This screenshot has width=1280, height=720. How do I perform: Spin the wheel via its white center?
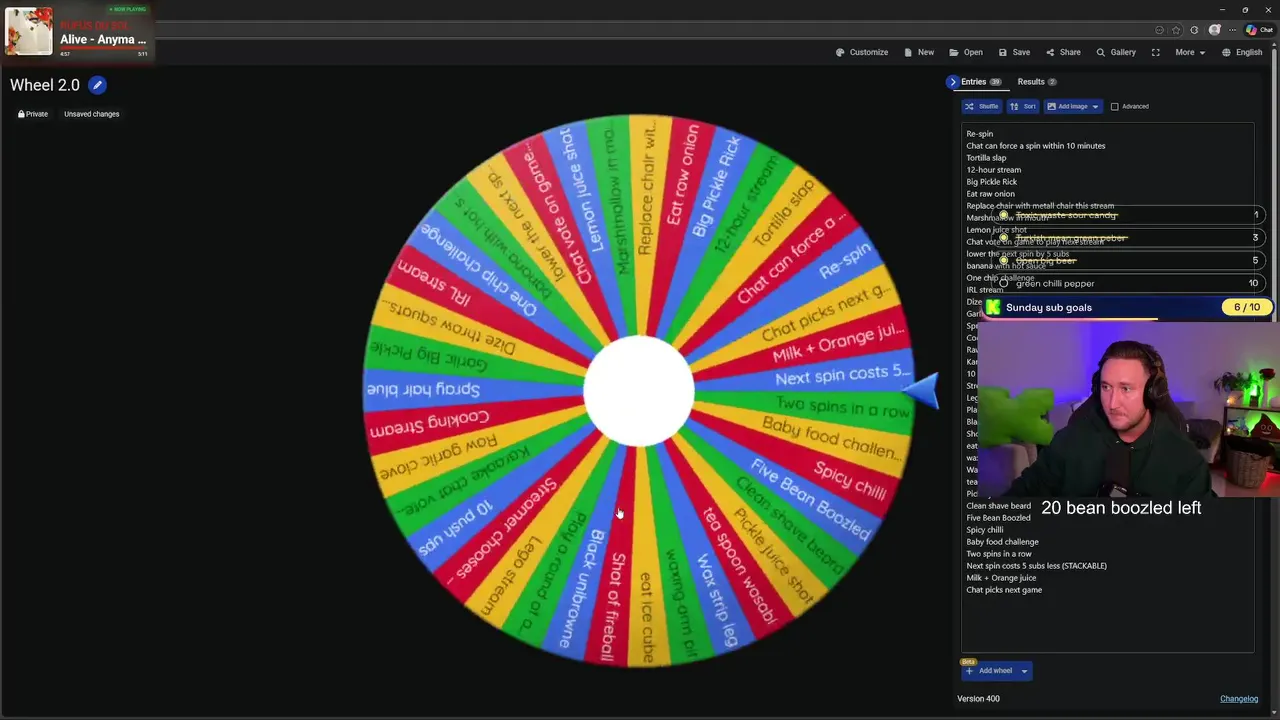click(x=638, y=391)
